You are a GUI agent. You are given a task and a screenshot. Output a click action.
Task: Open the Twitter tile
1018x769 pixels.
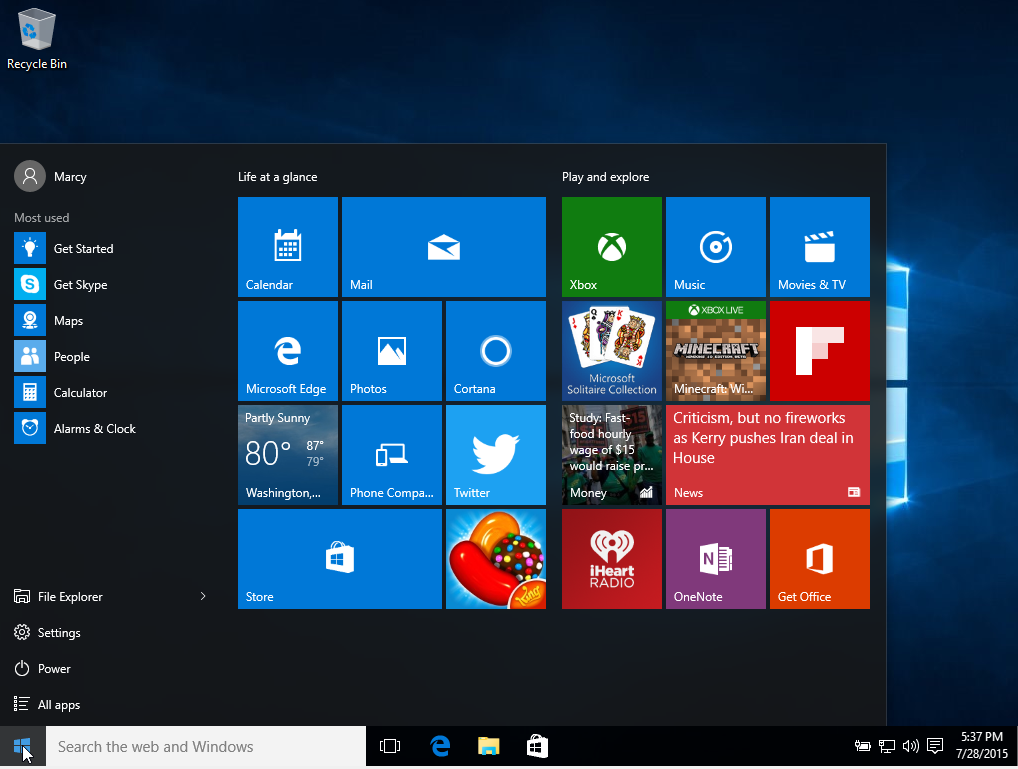tap(495, 454)
